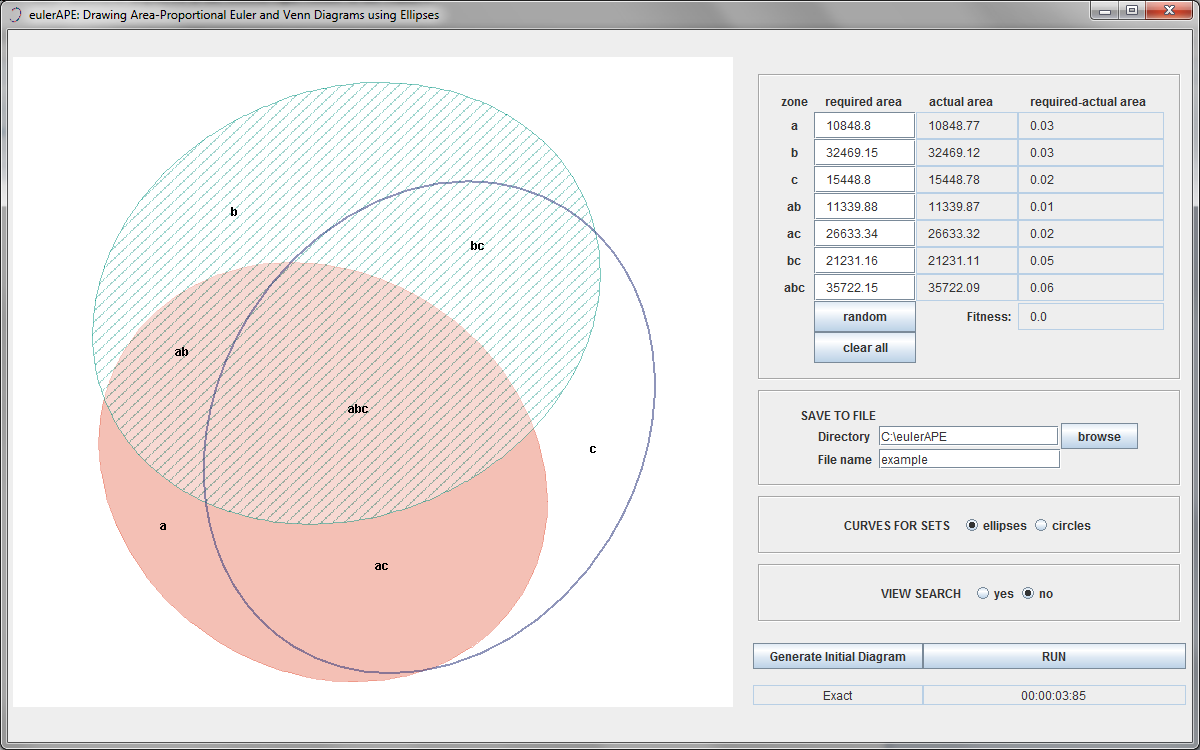
Task: Click the bc zone label in diagram
Action: (x=477, y=246)
